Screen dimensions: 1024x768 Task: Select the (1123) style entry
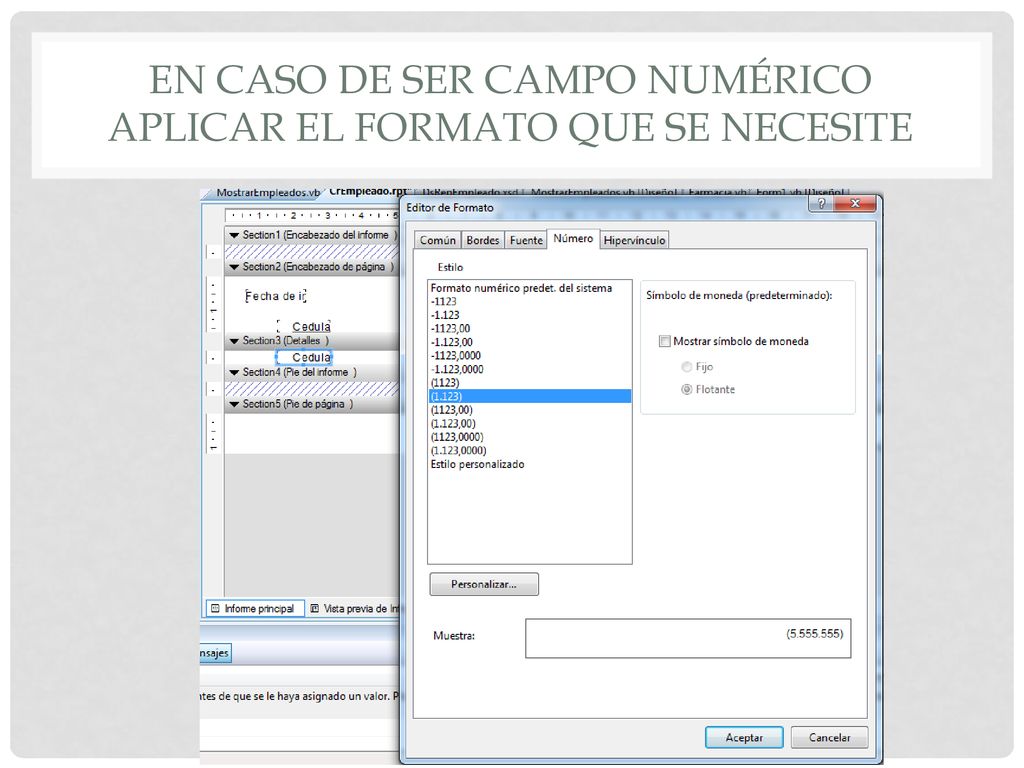tap(530, 383)
